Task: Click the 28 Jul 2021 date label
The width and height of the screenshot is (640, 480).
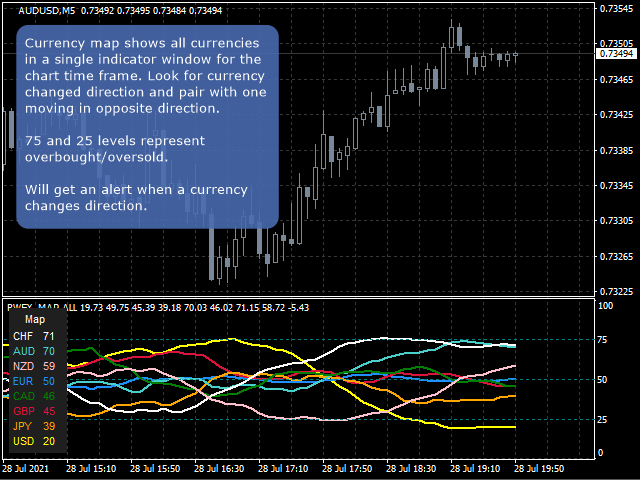Action: (x=26, y=468)
